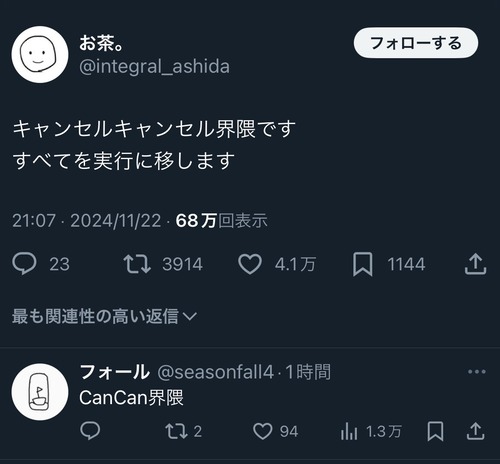Reply to the CanCan界隈 reply
500x464 pixels.
[90, 431]
